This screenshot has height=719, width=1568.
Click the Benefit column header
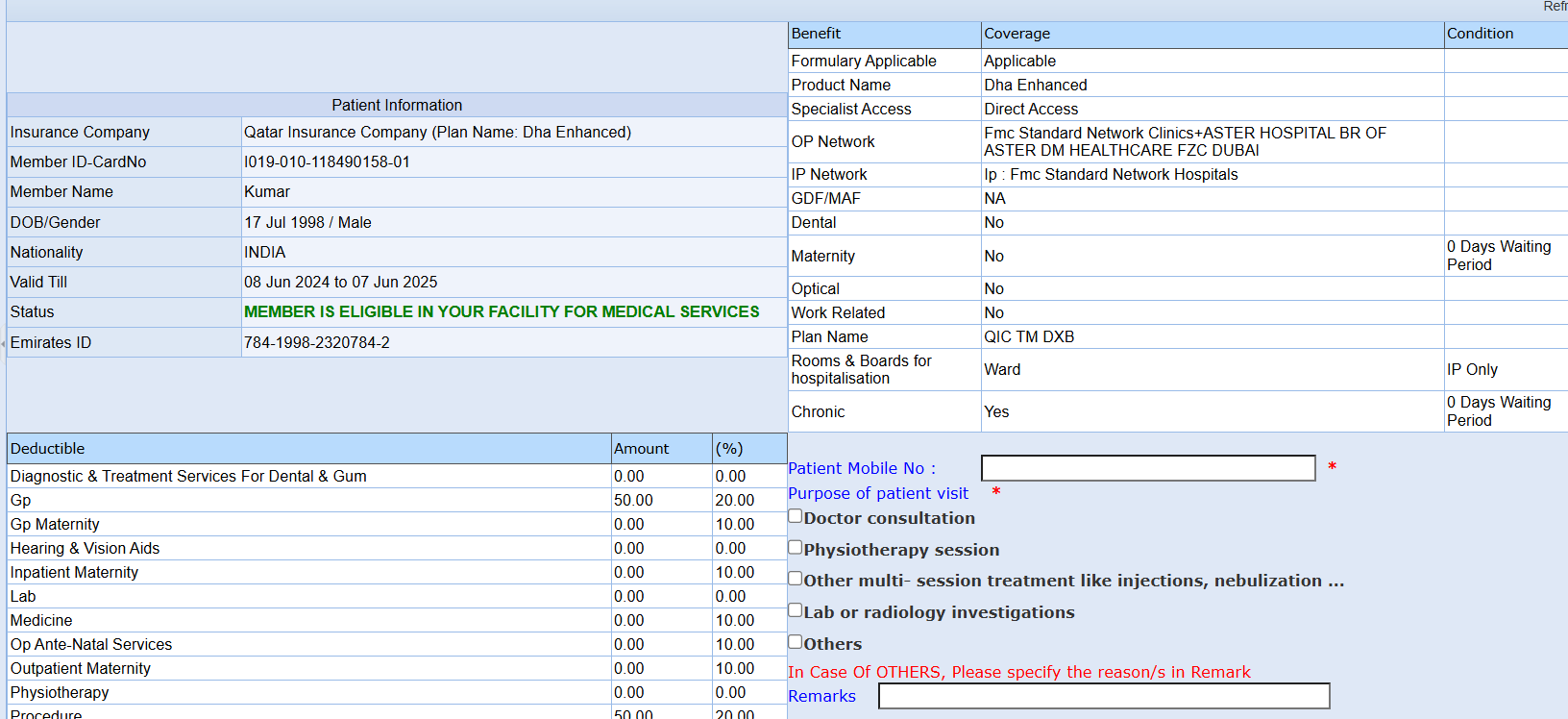[816, 34]
